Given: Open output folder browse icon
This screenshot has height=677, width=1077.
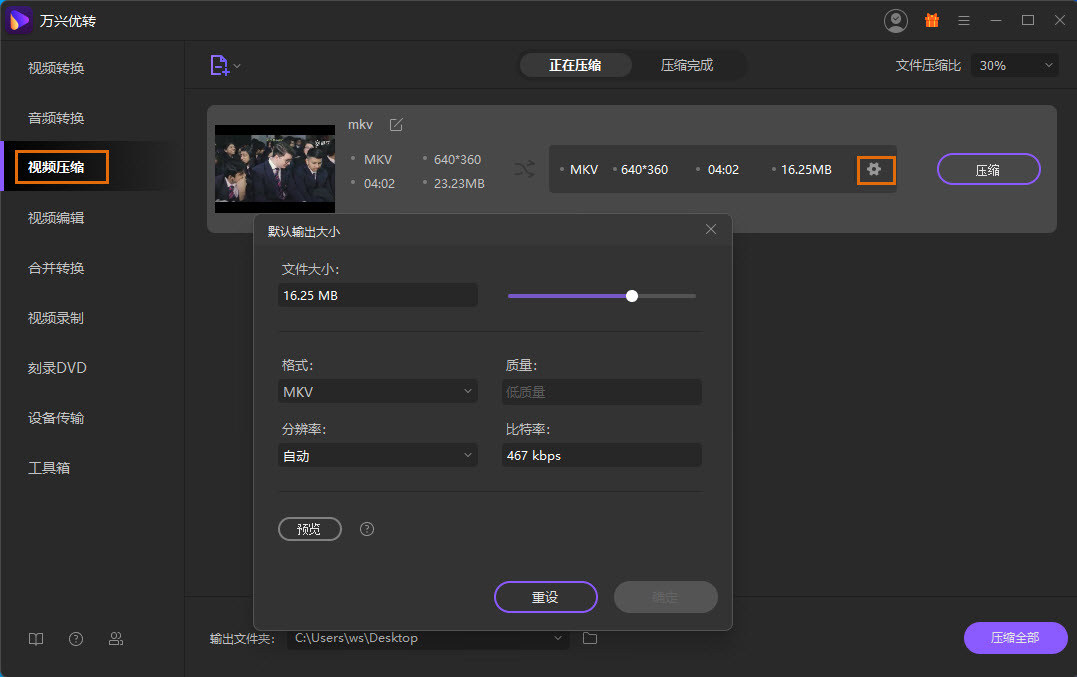Looking at the screenshot, I should click(x=590, y=638).
